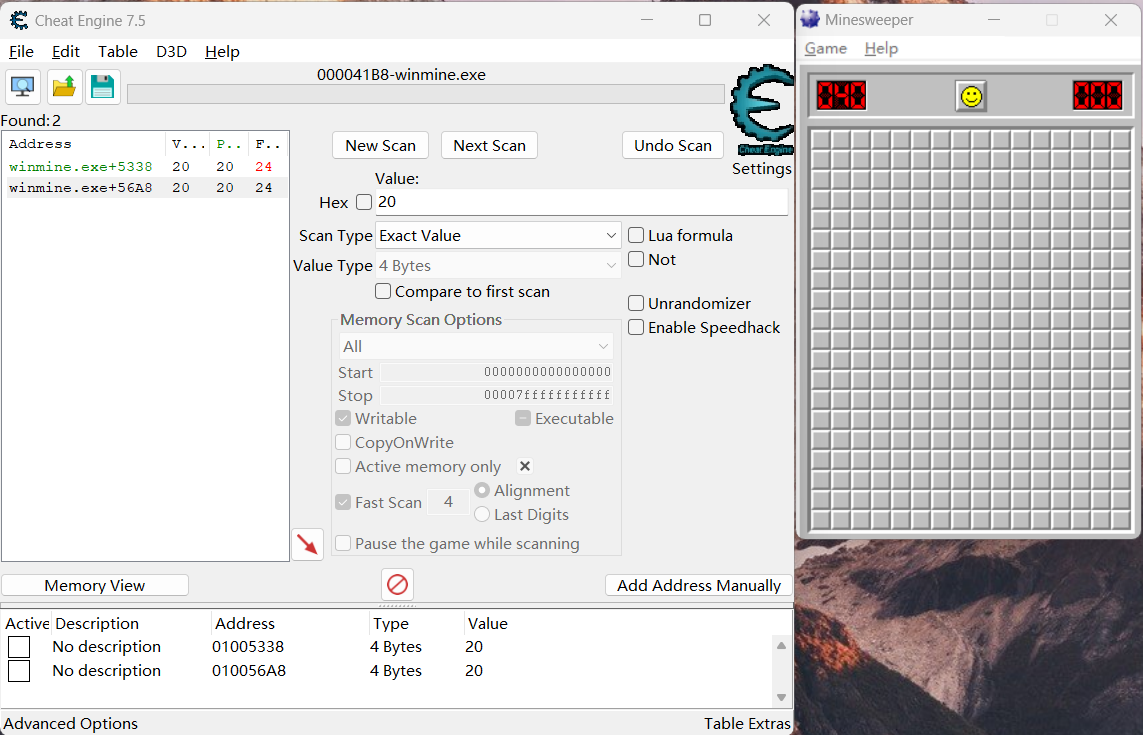Open the Table menu

118,51
